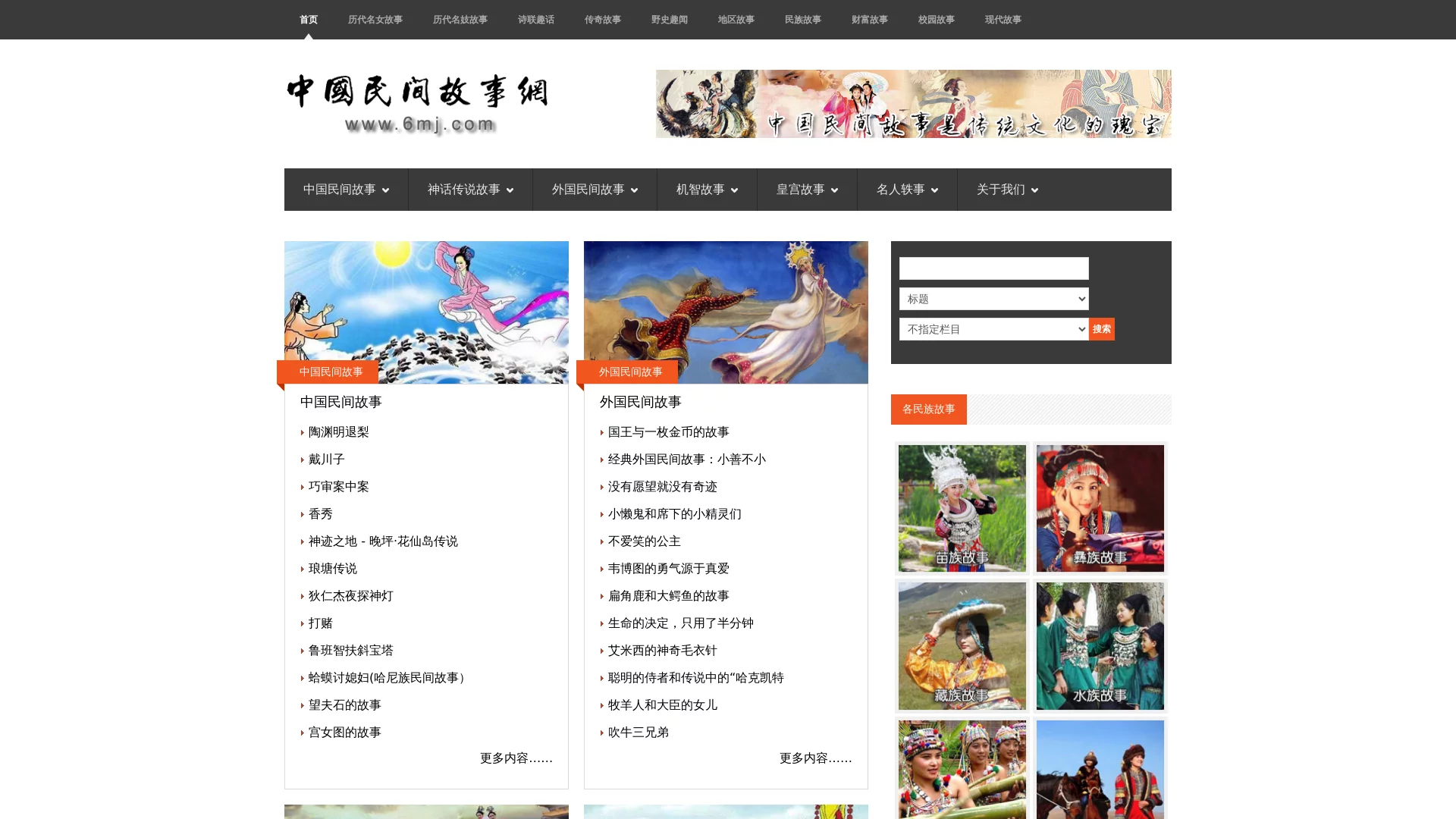Open the Chang'e illustration above 中国民间故事
1456x819 pixels.
[x=426, y=312]
